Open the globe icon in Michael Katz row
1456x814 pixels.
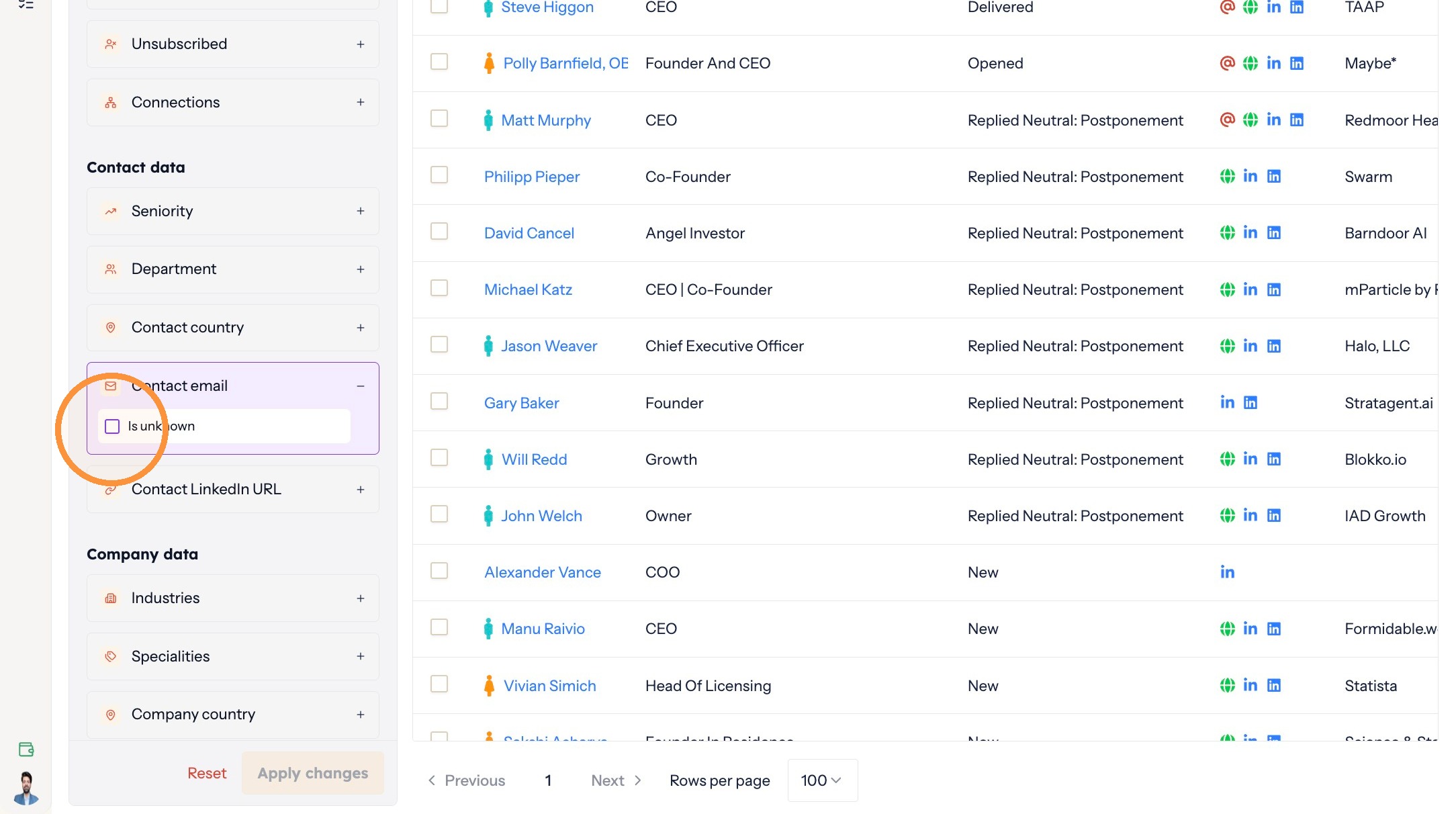(1227, 289)
